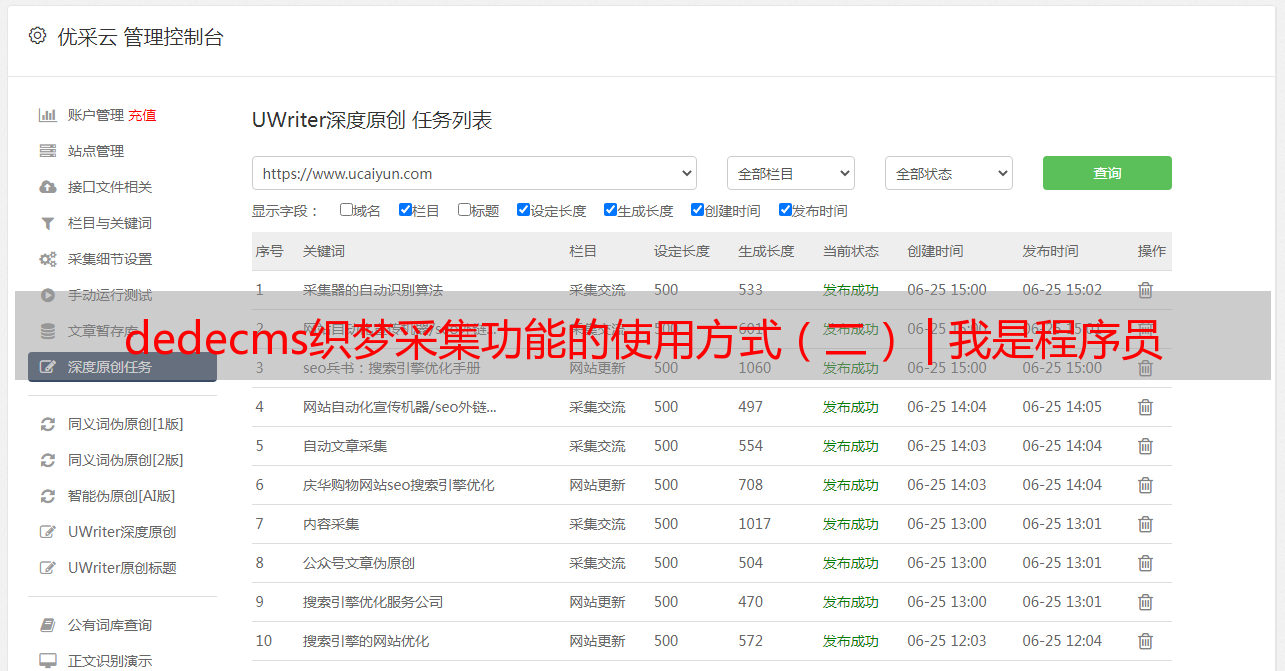Delete the 自动文章采集 task via trash icon
This screenshot has height=671, width=1285.
pos(1146,446)
